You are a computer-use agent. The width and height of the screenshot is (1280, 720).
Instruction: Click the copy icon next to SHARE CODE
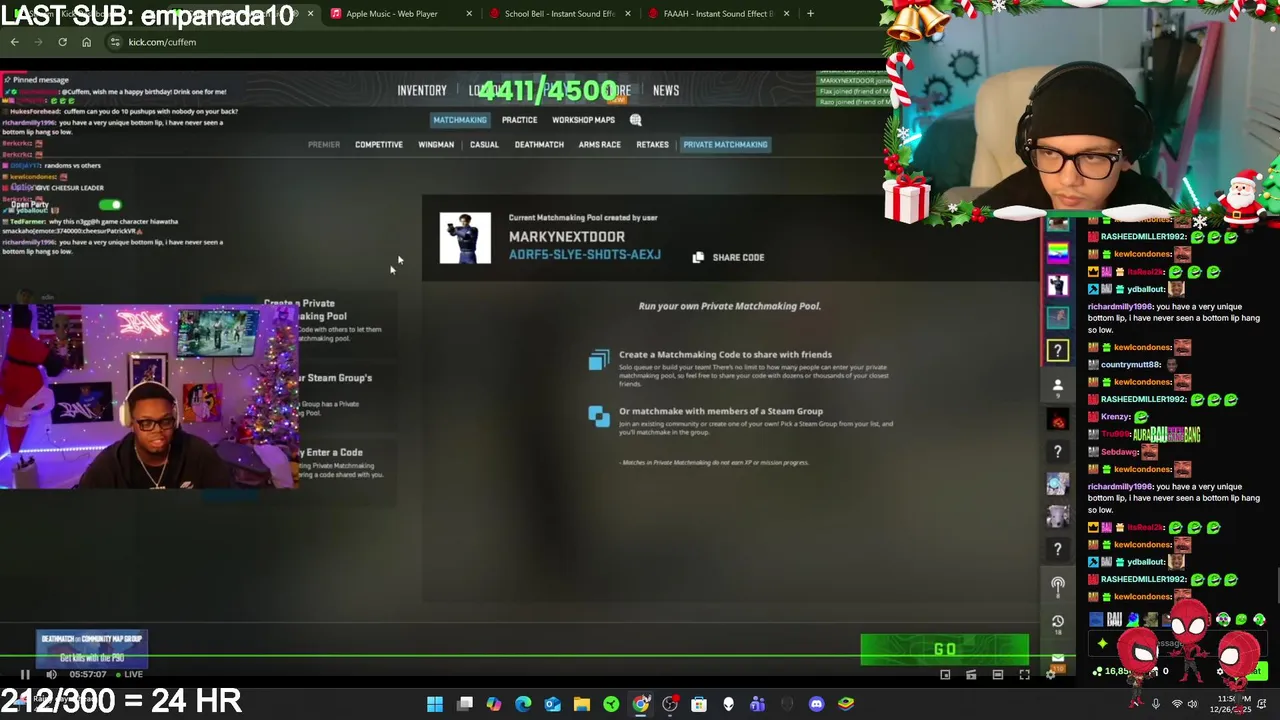pos(698,257)
